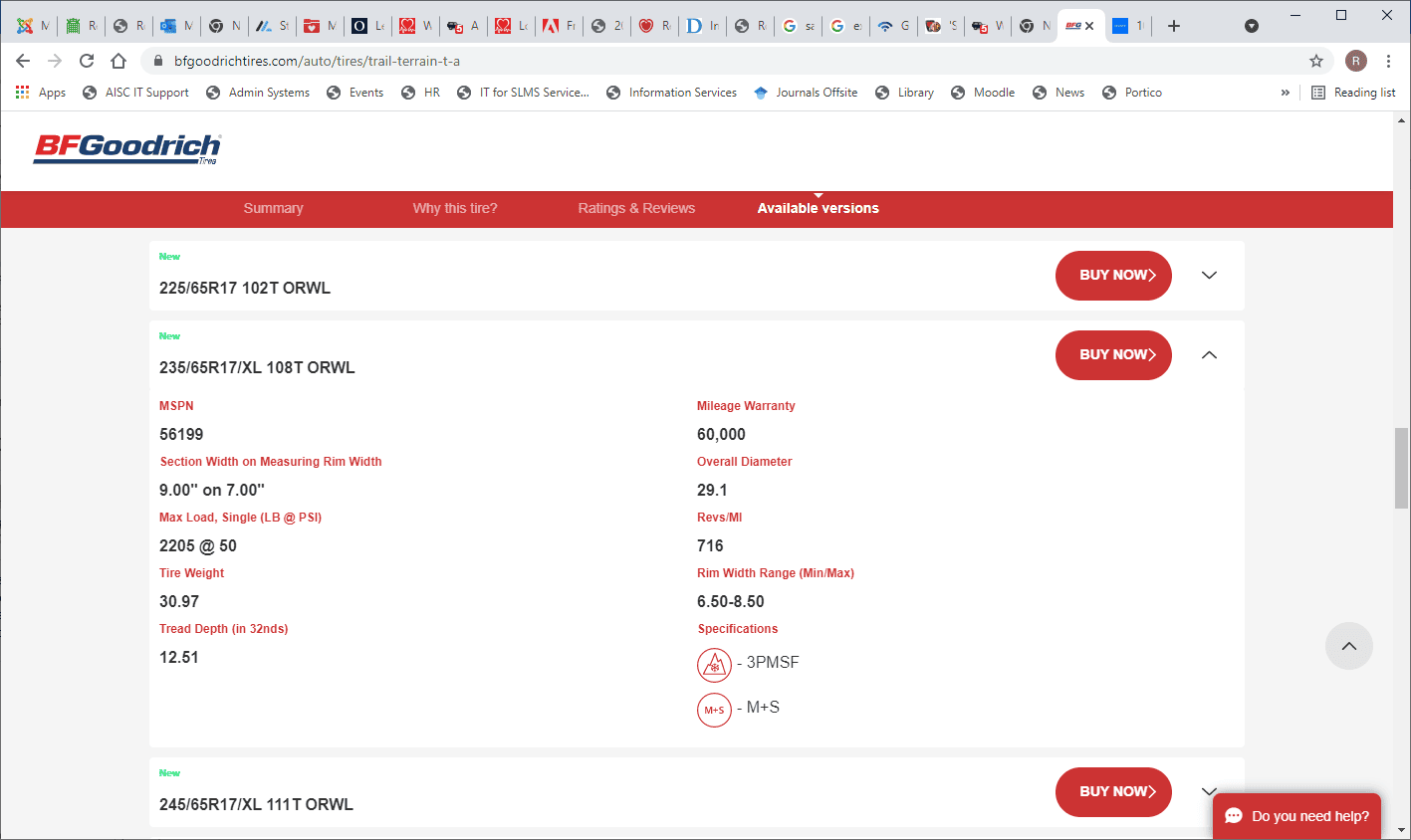Viewport: 1411px width, 840px height.
Task: Expand the 245/65R17/XL 111T ORWL details
Action: coord(1209,792)
